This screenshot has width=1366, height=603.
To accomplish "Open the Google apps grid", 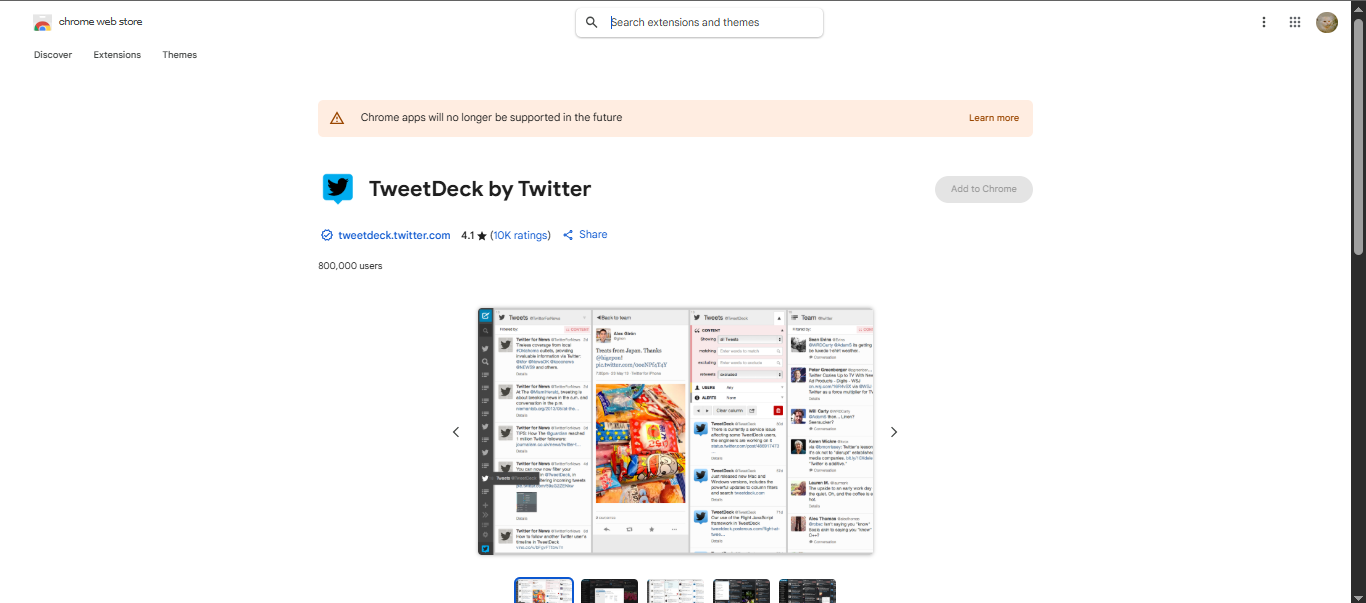I will coord(1295,22).
